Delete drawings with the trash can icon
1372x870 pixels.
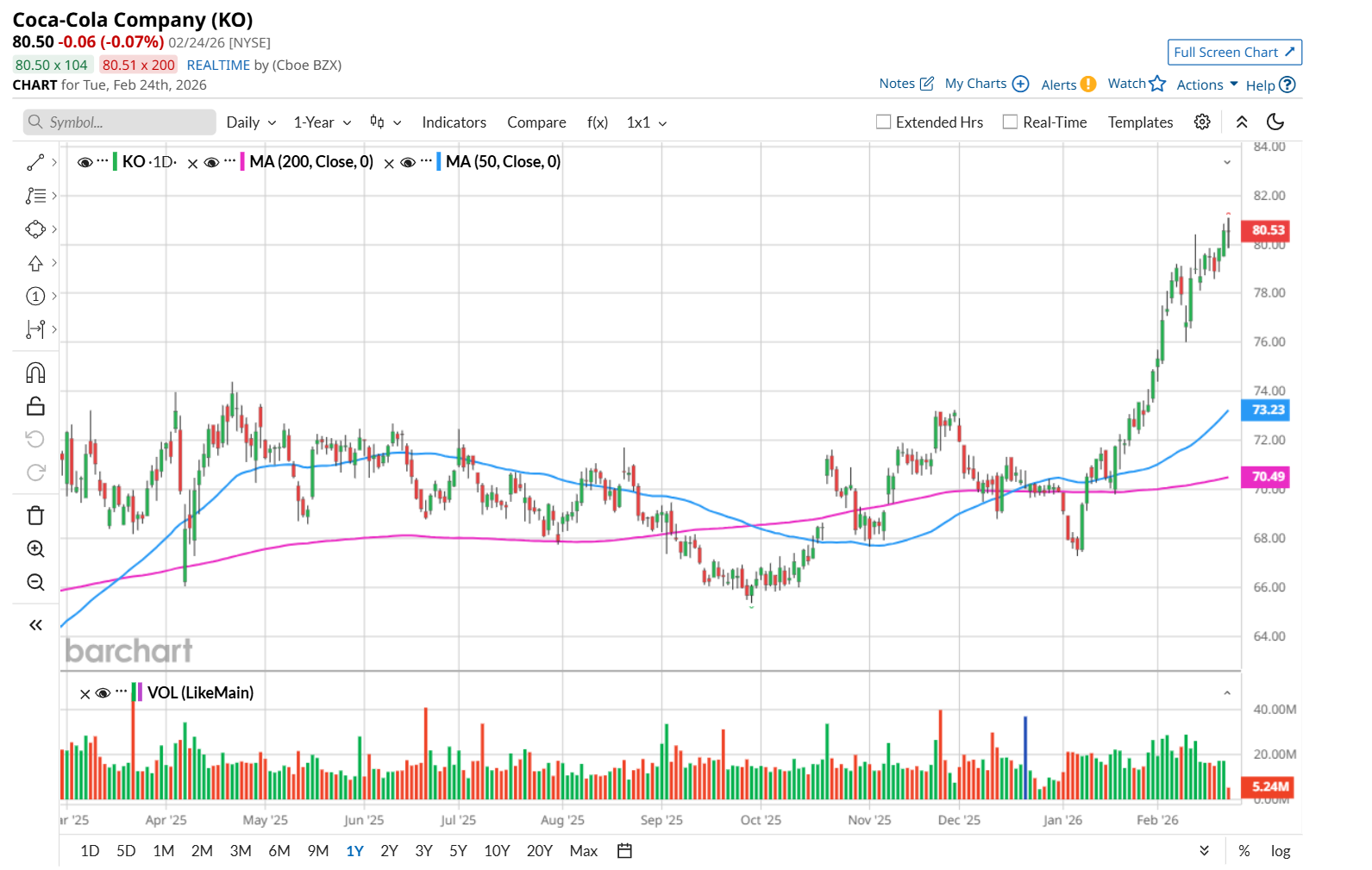coord(35,516)
